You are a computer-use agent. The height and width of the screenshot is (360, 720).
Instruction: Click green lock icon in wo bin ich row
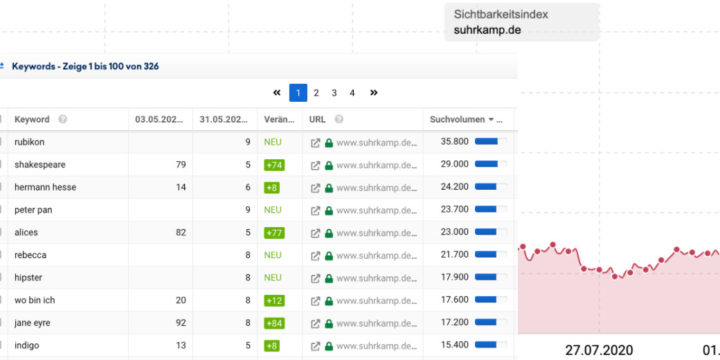tap(328, 300)
